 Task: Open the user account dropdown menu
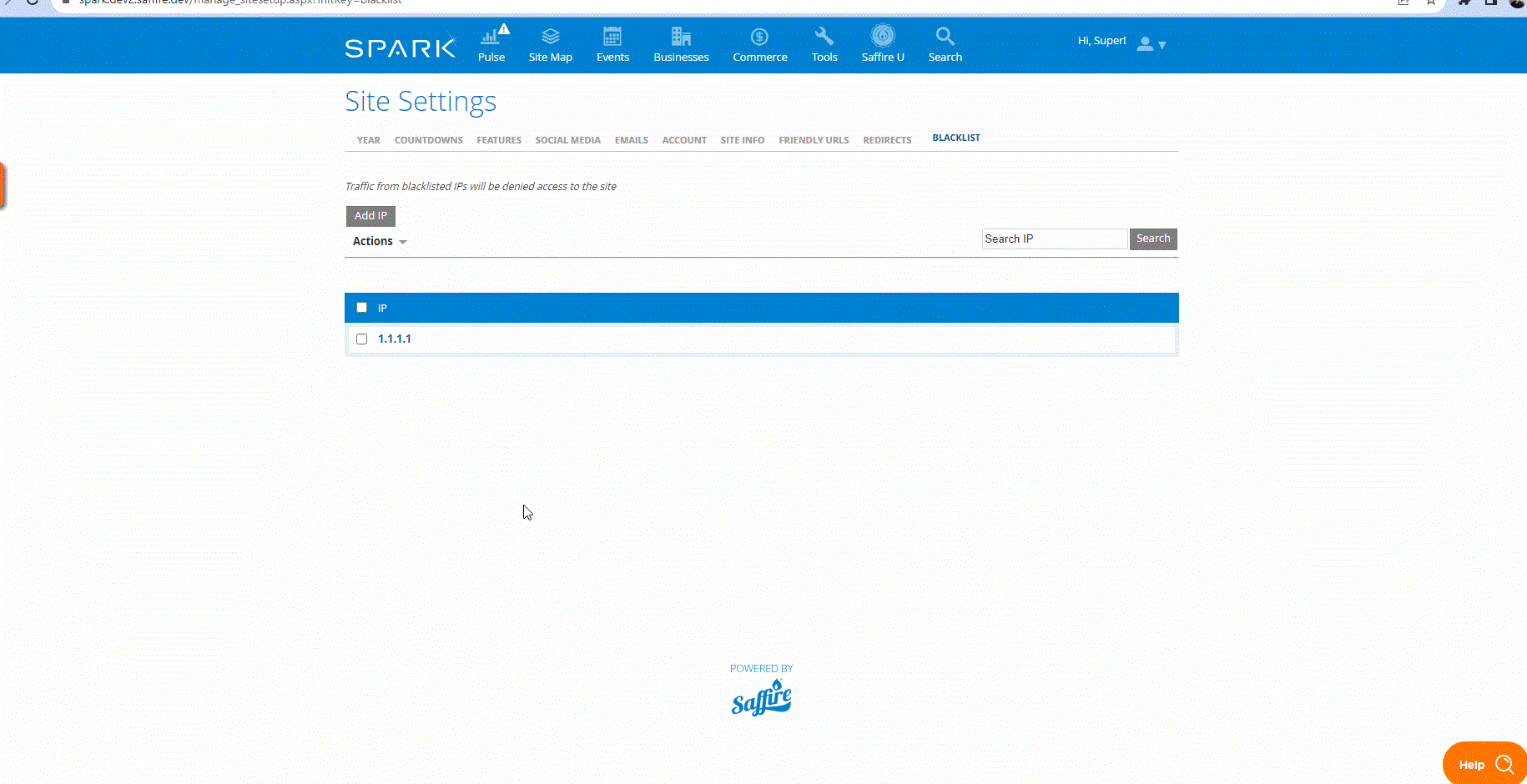(1151, 44)
